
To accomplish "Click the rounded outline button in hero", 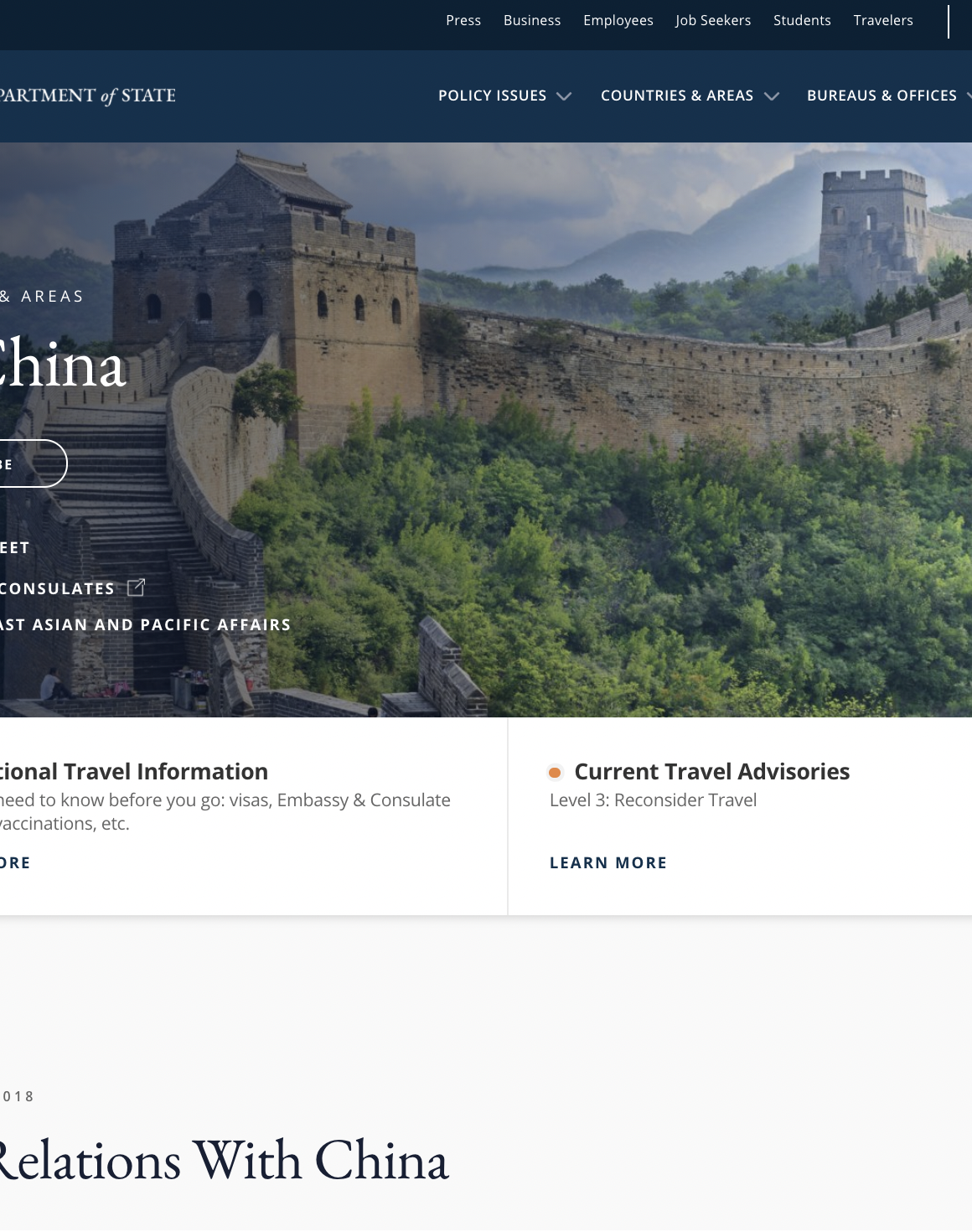I will coord(33,463).
